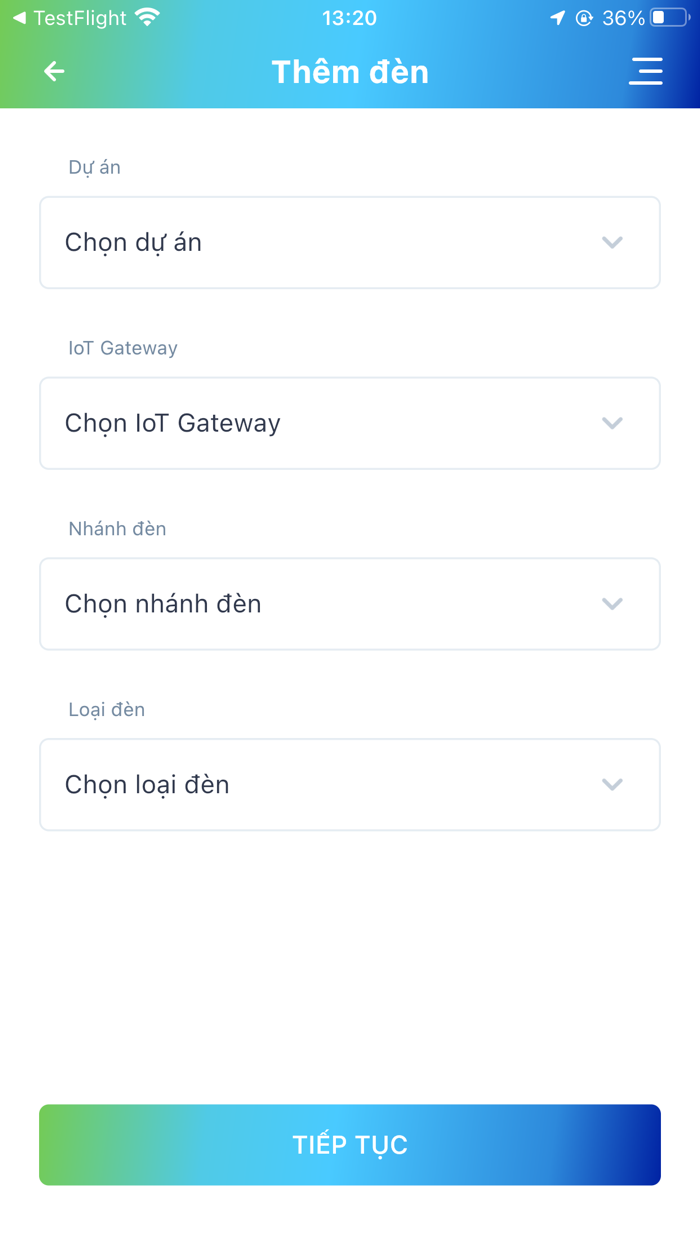Tap the location arrow status icon
Image resolution: width=700 pixels, height=1244 pixels.
pos(558,18)
